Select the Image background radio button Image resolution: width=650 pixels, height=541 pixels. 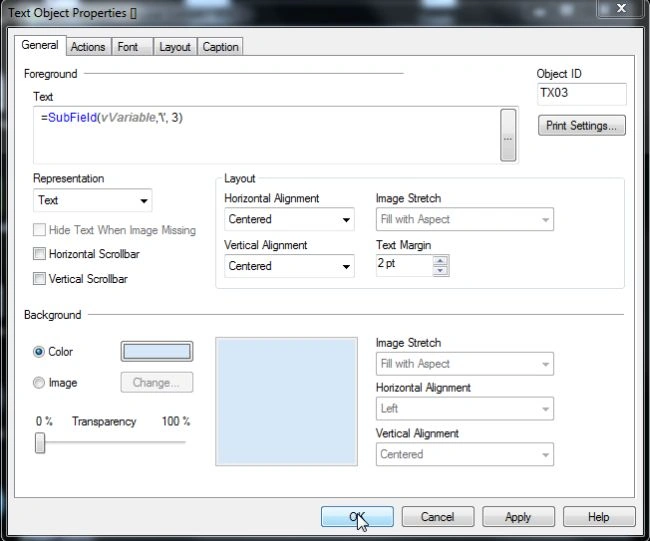39,383
